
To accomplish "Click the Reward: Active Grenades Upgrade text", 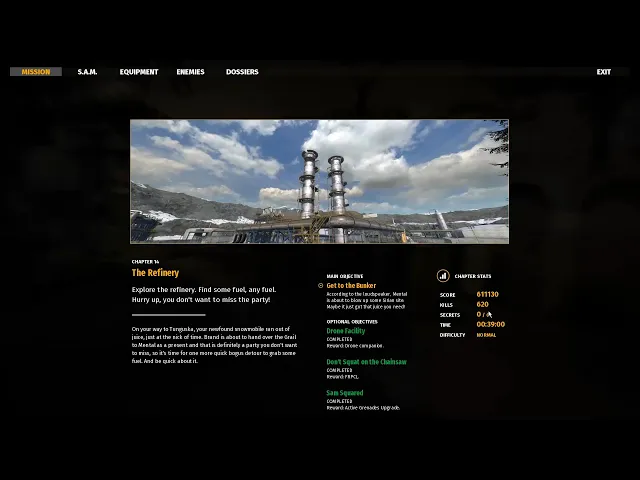I will point(363,408).
